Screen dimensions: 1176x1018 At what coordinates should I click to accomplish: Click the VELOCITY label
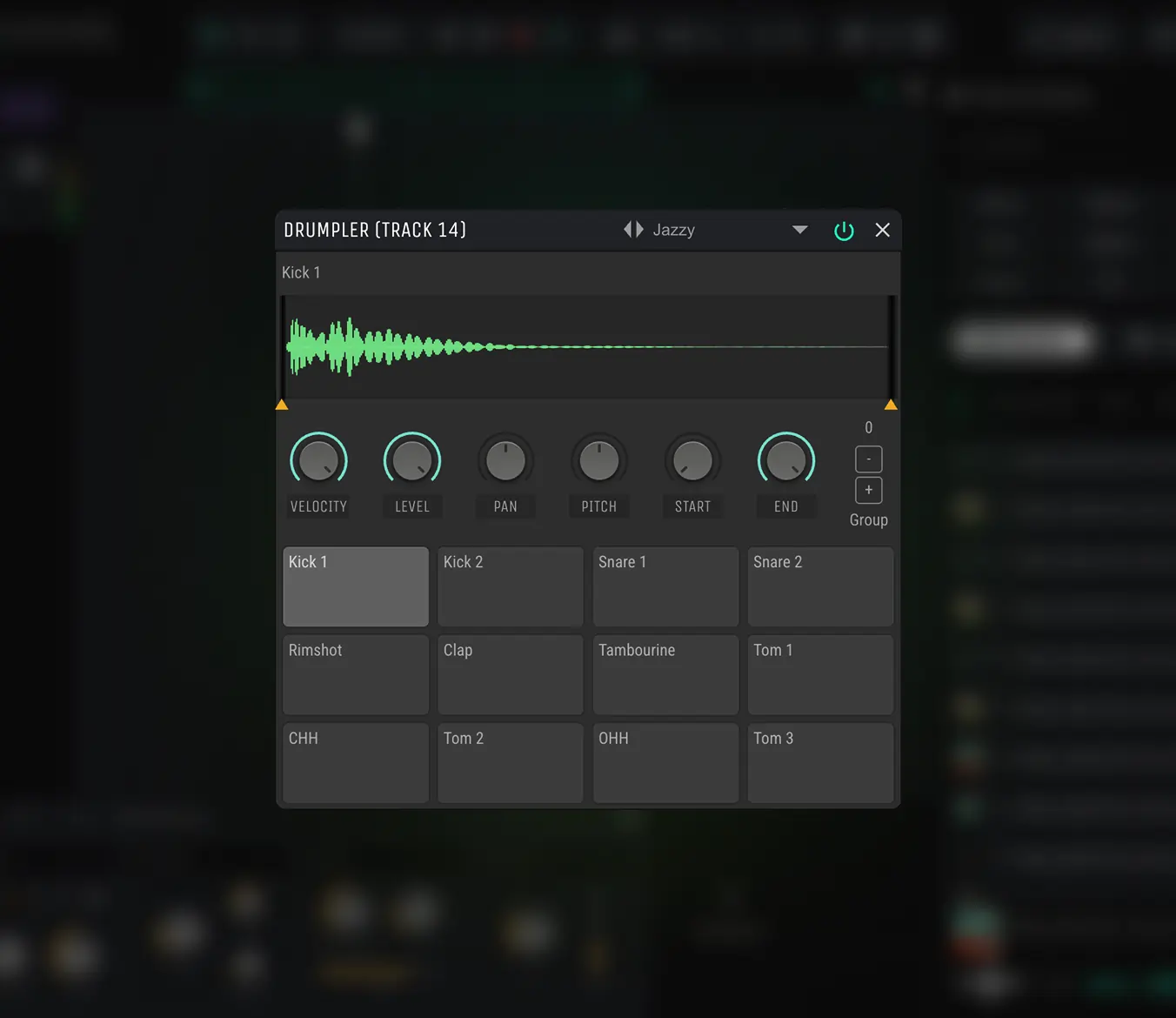(x=318, y=506)
